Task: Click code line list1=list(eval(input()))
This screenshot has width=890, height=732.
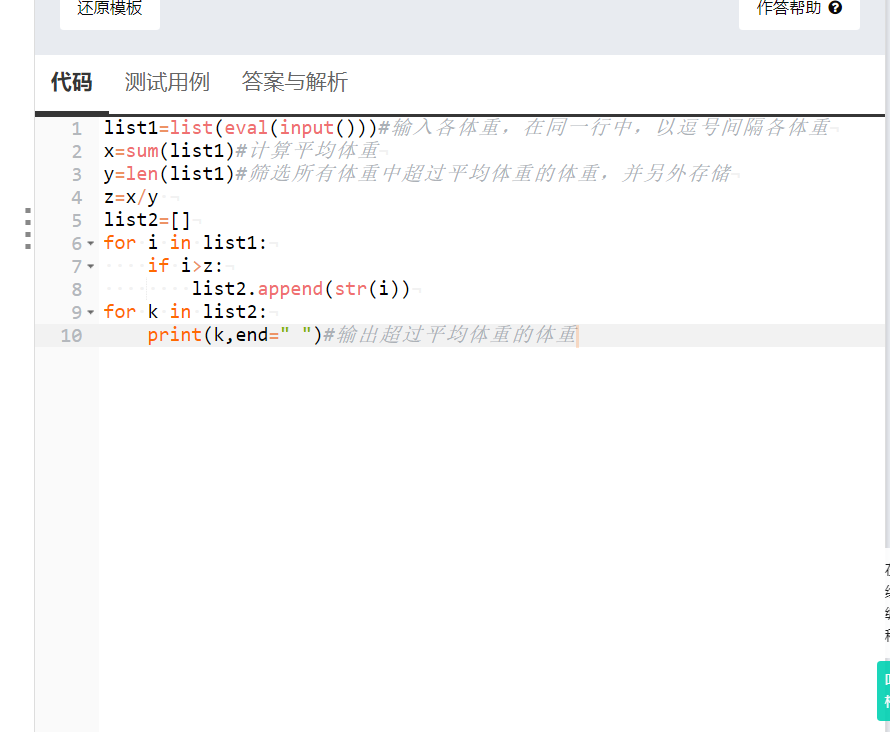Action: (x=241, y=128)
